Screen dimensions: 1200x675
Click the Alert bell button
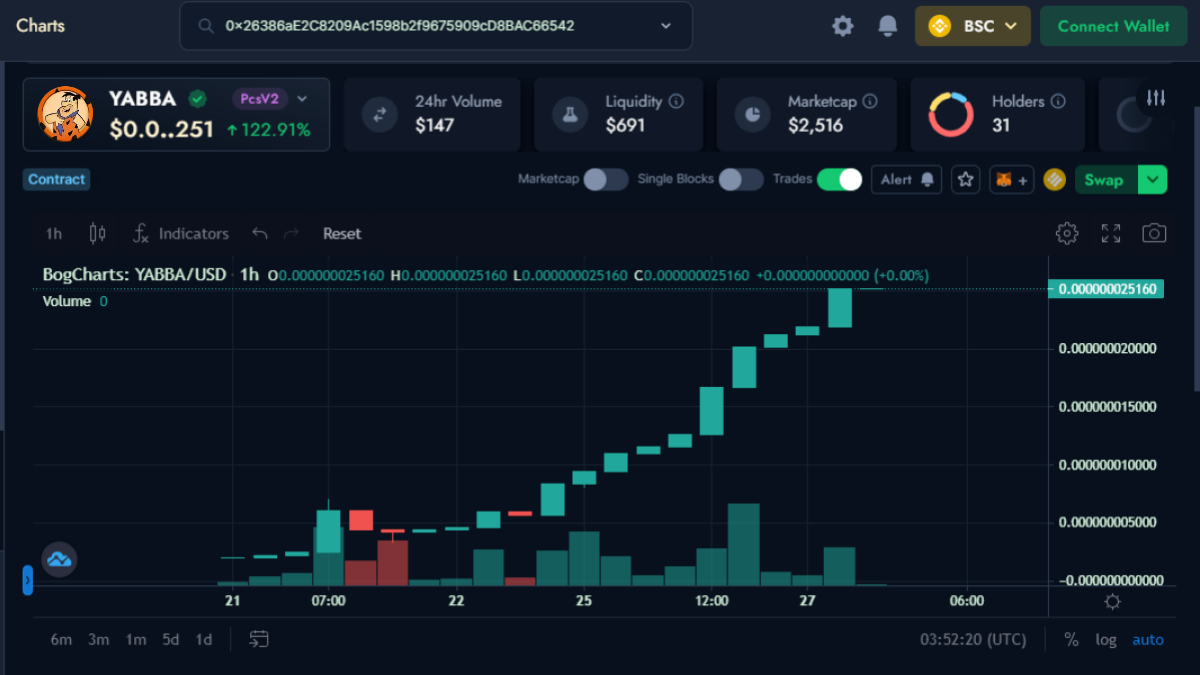(907, 179)
